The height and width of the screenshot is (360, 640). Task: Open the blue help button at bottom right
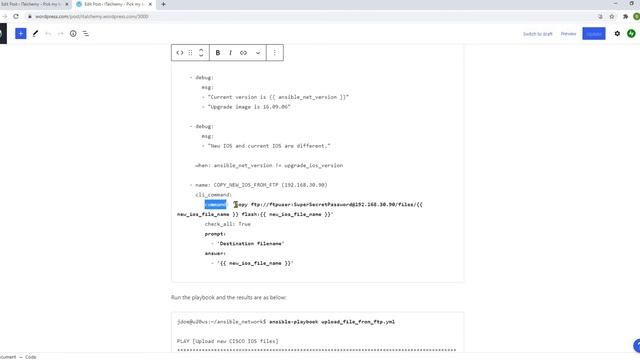[637, 346]
